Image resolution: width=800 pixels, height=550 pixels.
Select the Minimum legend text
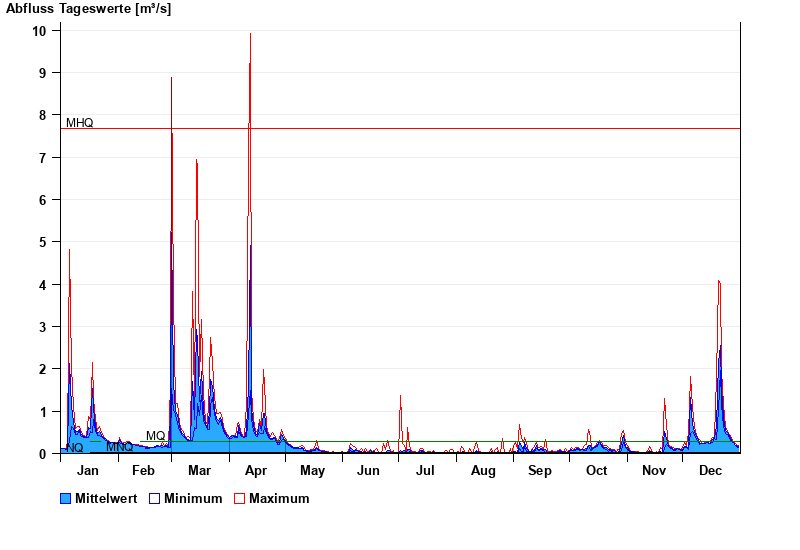click(x=193, y=498)
